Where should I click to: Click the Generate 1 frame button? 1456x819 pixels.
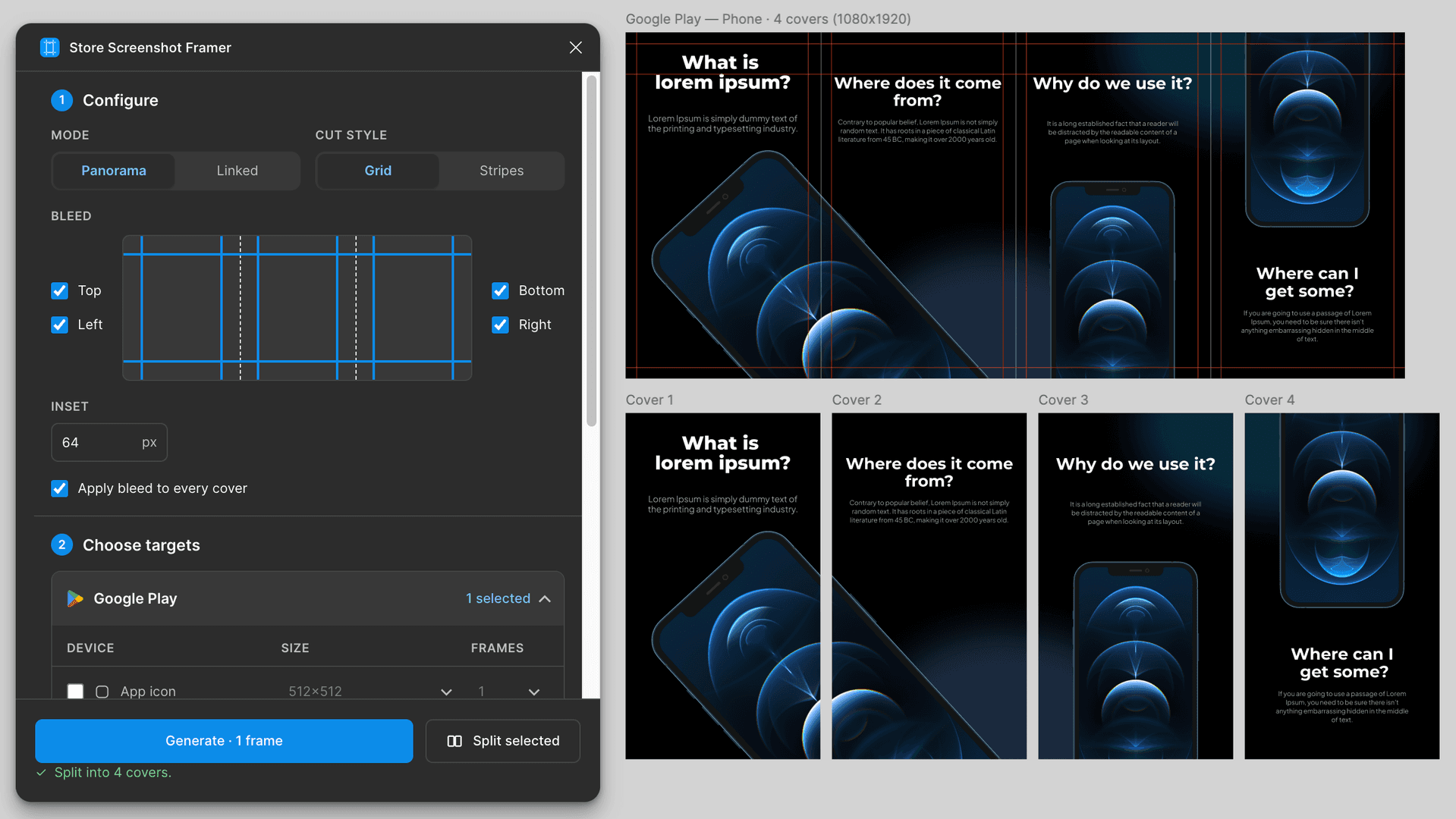(x=224, y=741)
